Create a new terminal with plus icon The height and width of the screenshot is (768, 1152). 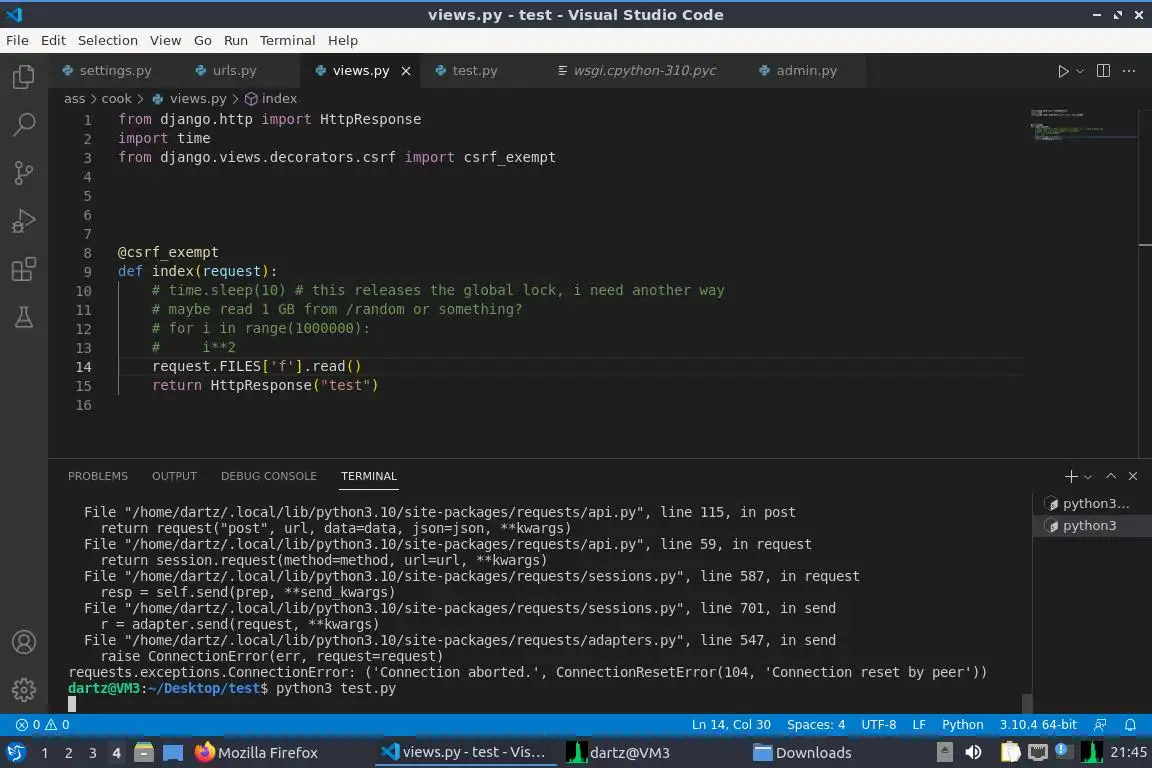[x=1070, y=476]
